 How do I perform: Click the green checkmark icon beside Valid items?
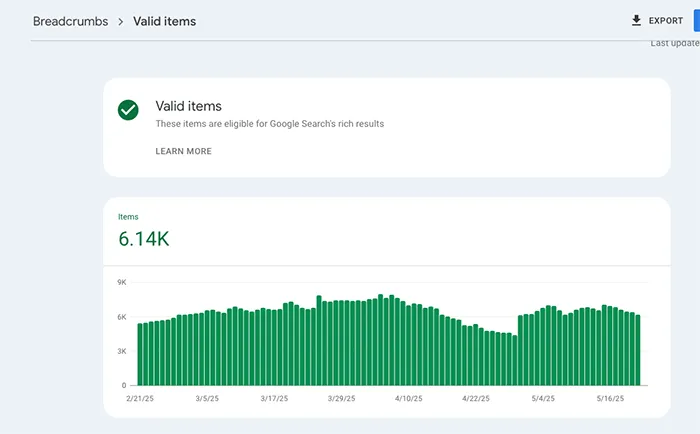[x=128, y=110]
